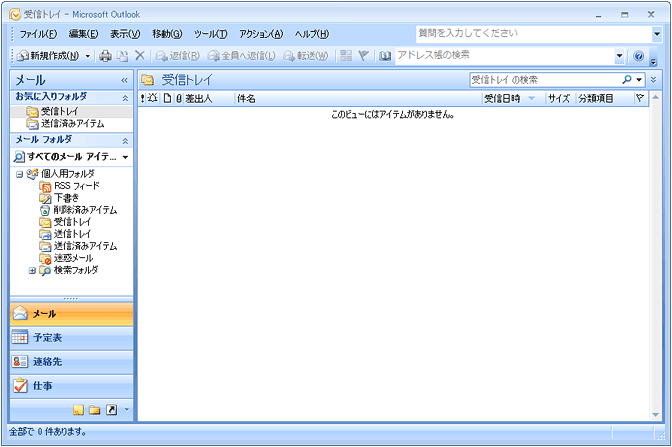
Task: Click the move to folder icon
Action: (123, 56)
